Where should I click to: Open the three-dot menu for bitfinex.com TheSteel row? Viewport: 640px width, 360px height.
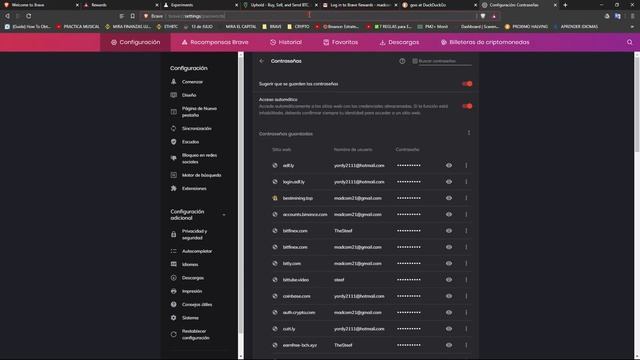pyautogui.click(x=466, y=231)
